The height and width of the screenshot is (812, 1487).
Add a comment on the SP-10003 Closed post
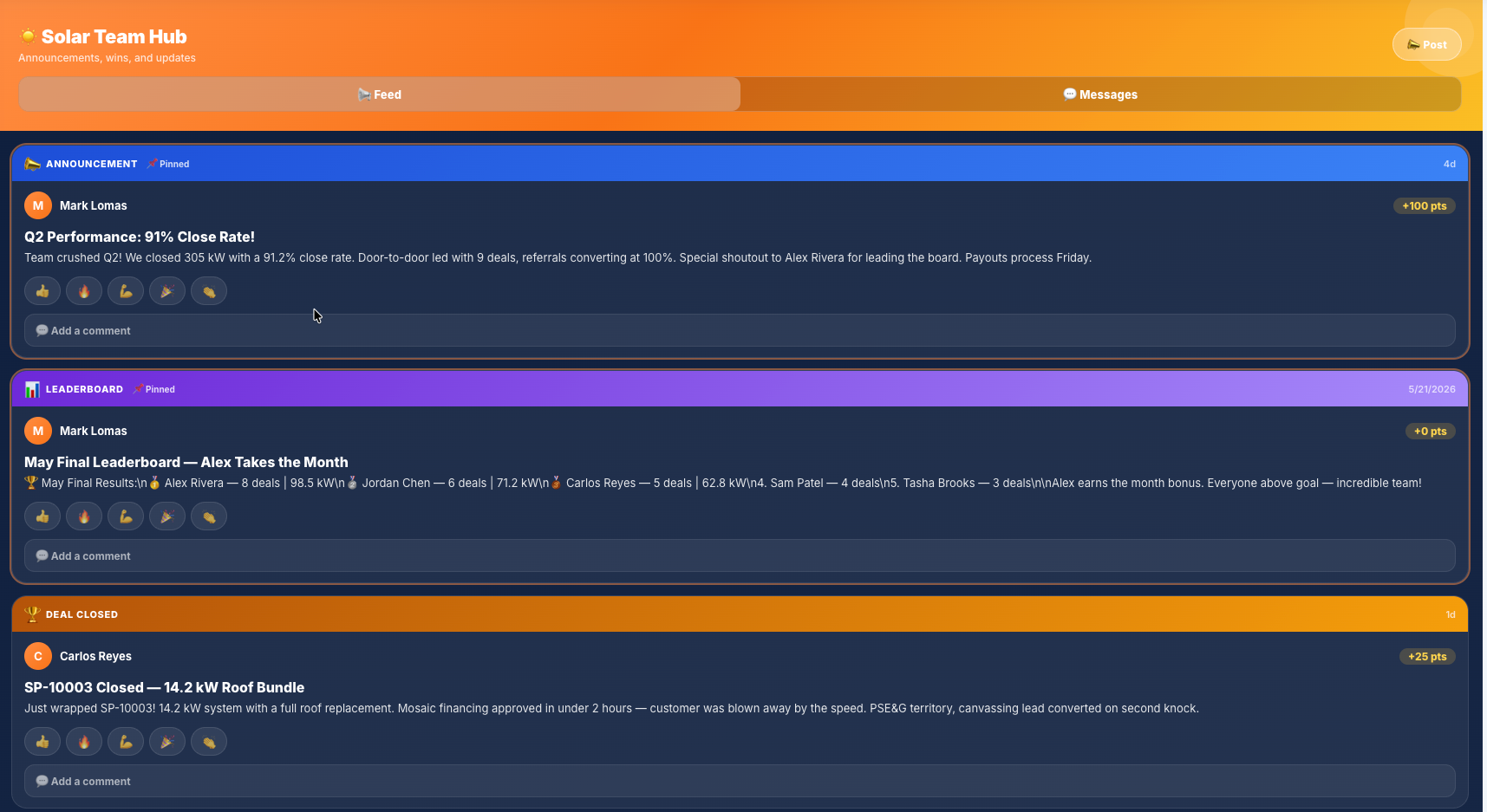(740, 781)
